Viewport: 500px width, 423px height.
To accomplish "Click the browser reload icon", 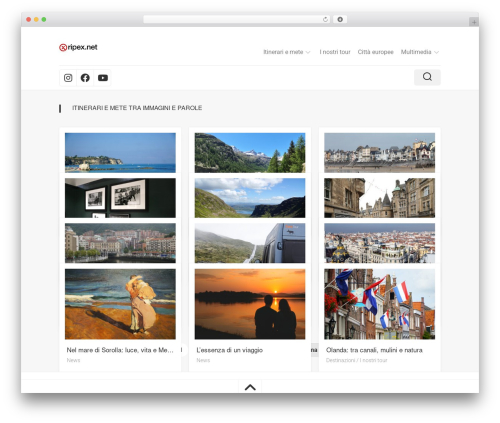I will tap(325, 20).
